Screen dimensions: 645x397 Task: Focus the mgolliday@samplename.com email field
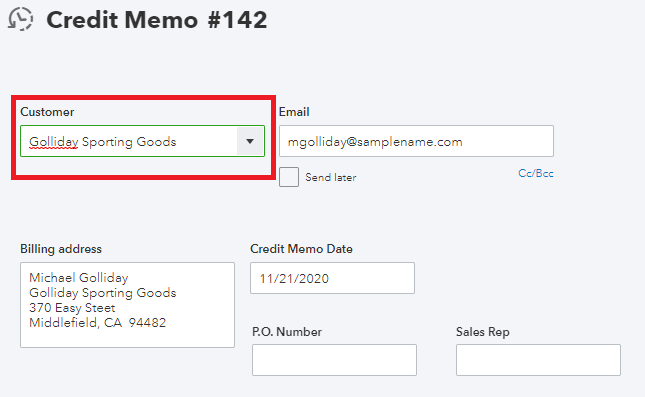pos(416,141)
